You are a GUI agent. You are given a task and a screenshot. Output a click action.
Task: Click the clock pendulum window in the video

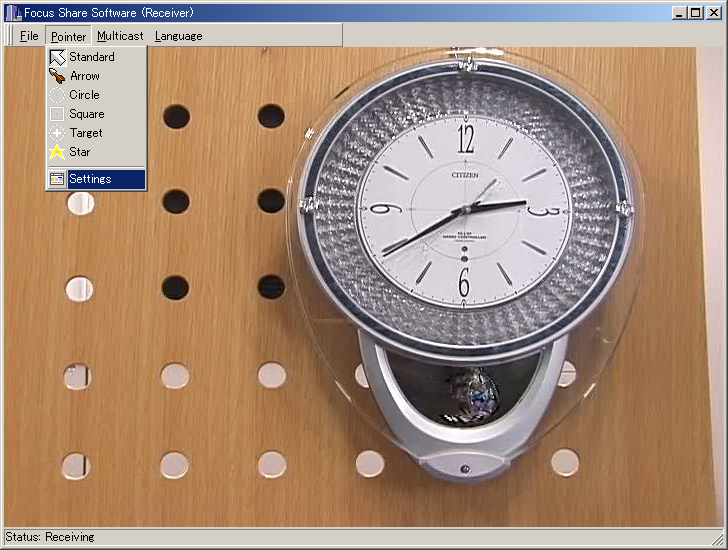click(x=465, y=390)
